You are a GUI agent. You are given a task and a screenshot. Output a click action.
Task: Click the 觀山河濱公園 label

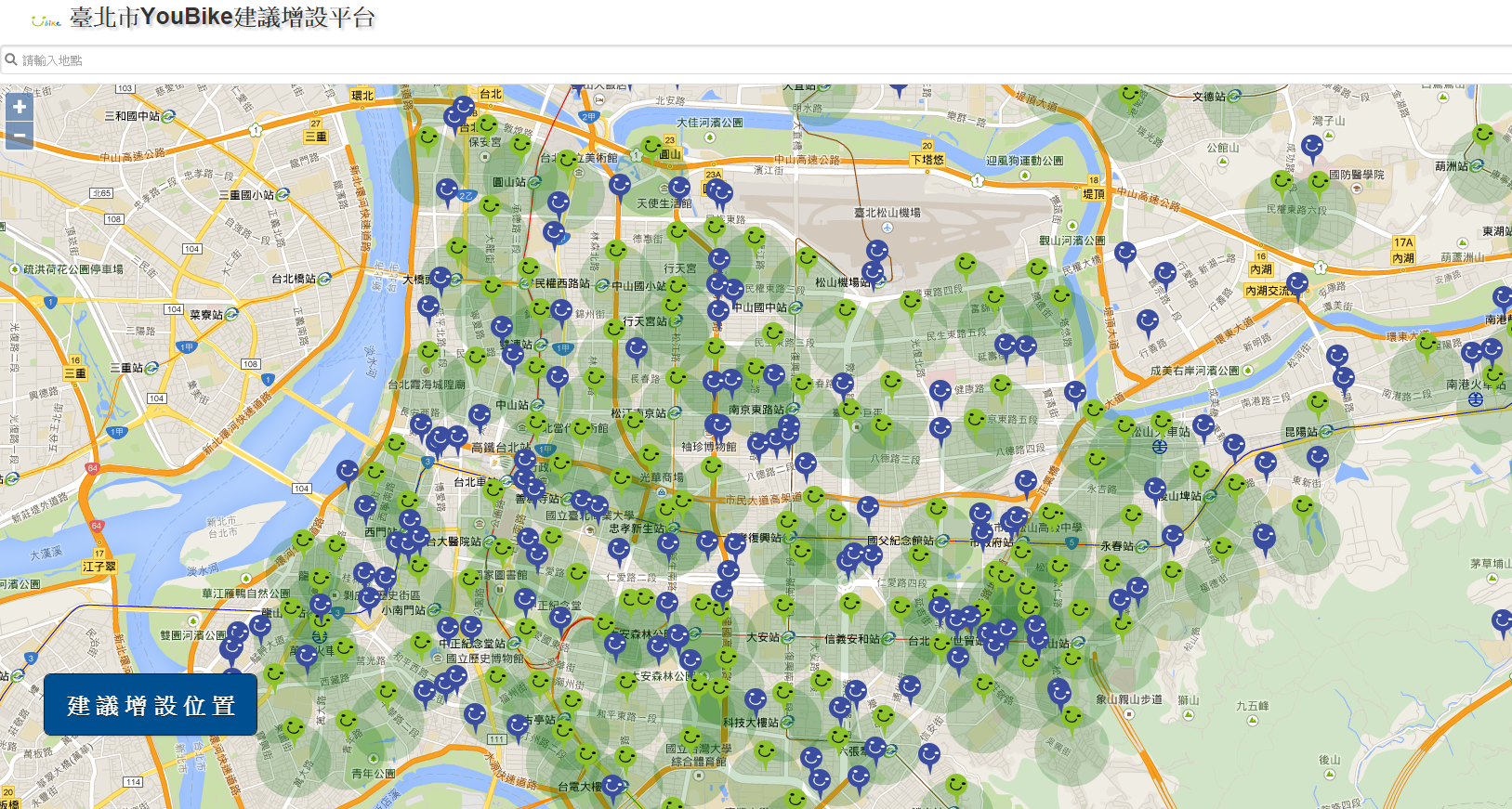(x=1072, y=241)
